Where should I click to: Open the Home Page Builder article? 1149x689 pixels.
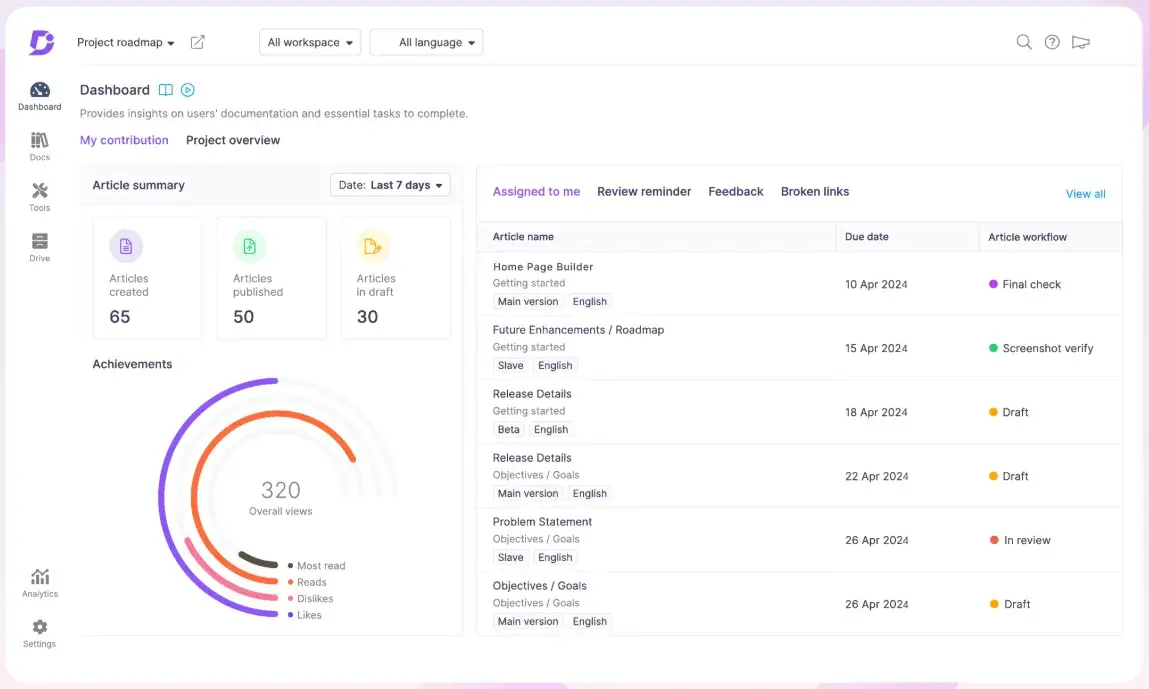543,267
